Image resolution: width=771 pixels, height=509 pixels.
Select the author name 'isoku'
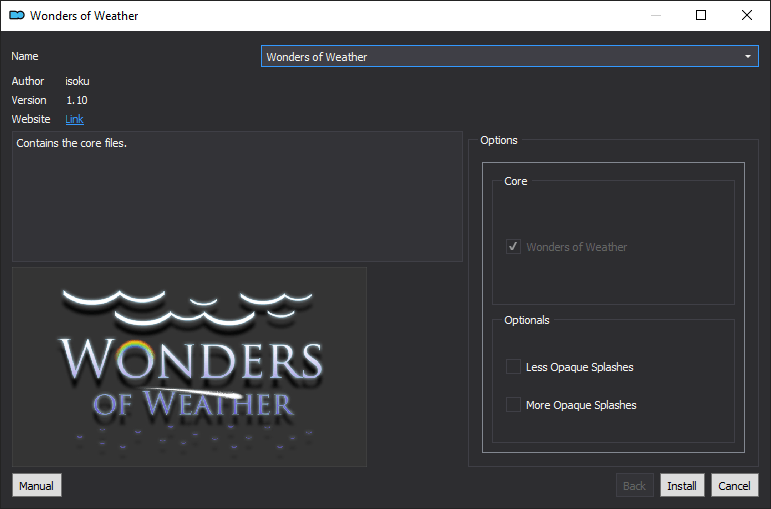tap(77, 81)
